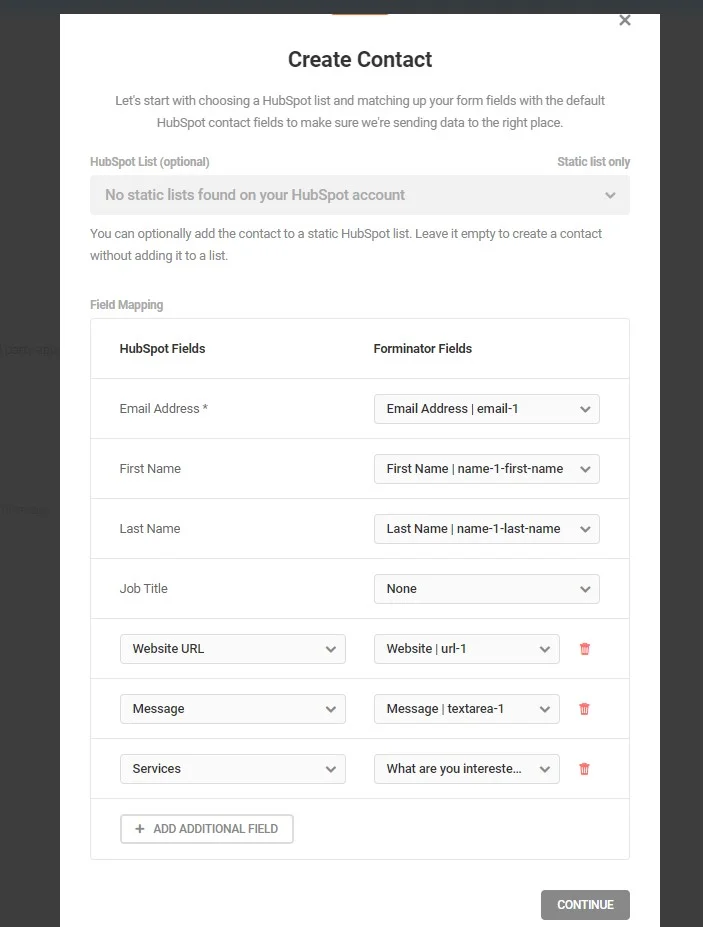Click the 'HubSpot List (optional)' label
The image size is (703, 927).
pyautogui.click(x=150, y=162)
